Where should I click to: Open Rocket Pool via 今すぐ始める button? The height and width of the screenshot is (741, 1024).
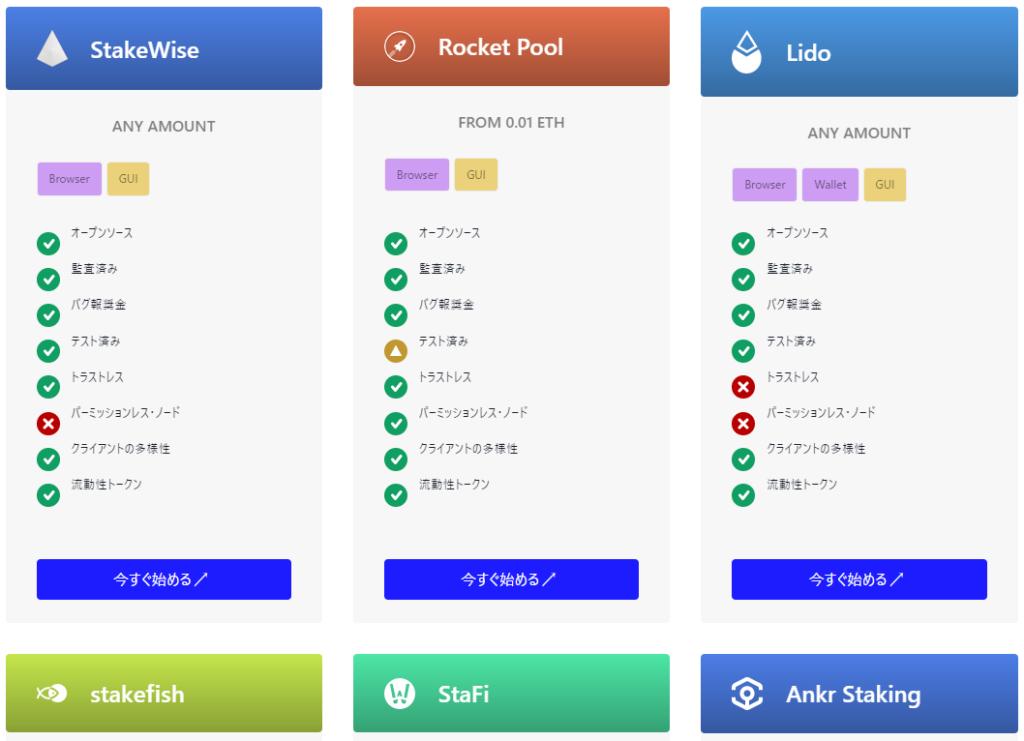click(x=511, y=579)
